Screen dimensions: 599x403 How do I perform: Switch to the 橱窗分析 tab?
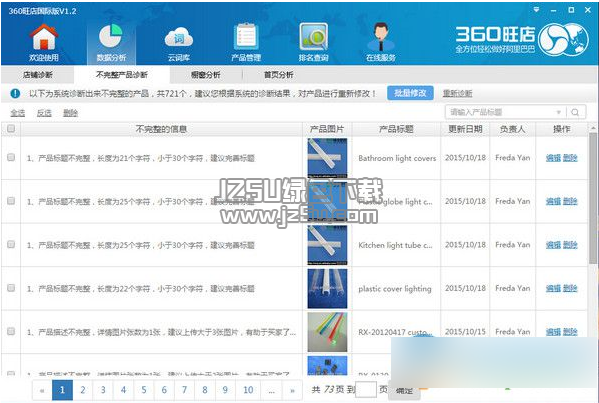click(206, 75)
